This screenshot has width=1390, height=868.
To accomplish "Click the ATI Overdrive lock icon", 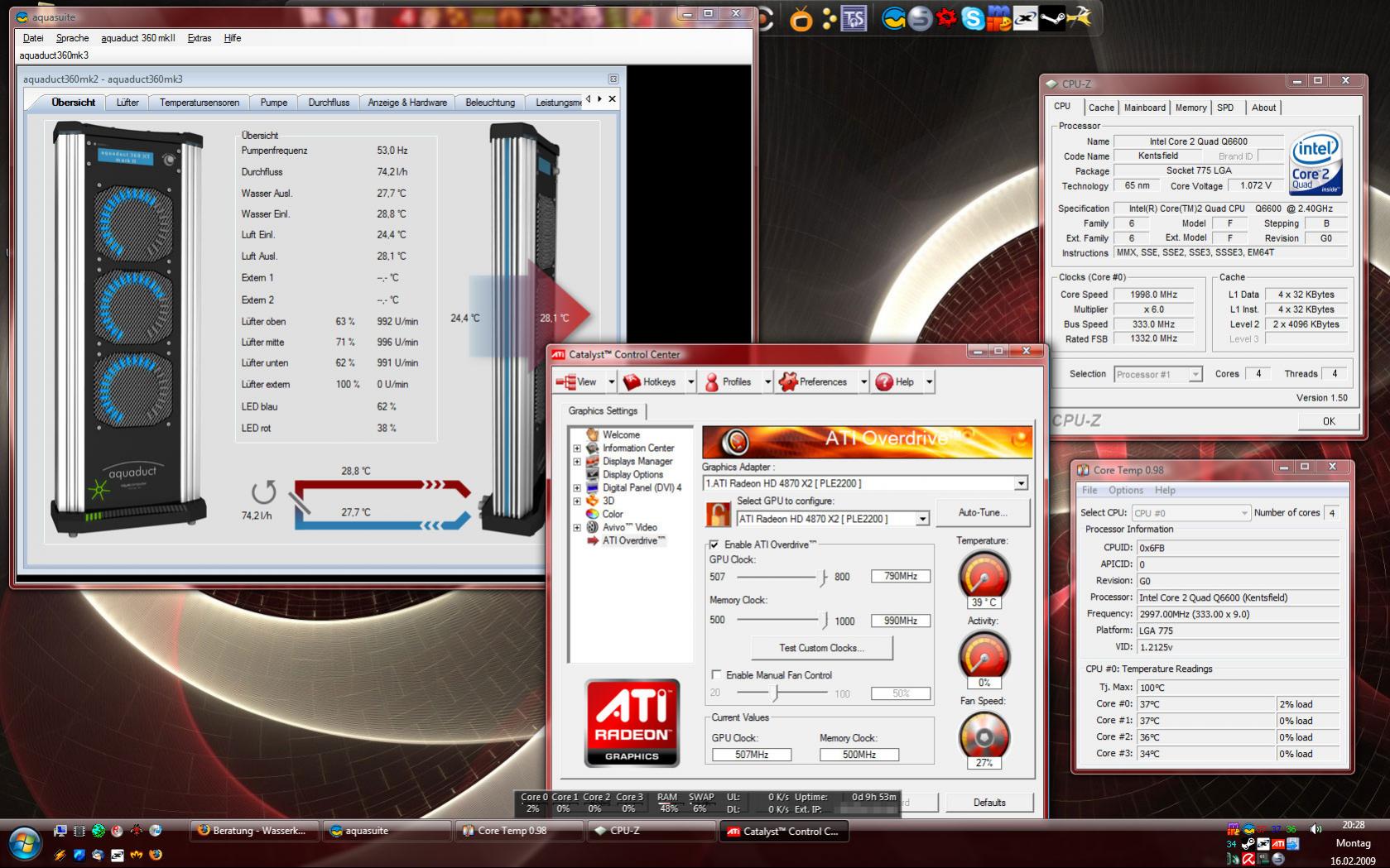I will (718, 514).
